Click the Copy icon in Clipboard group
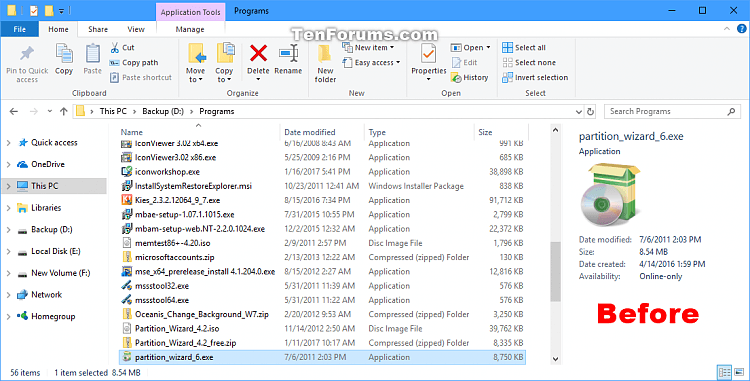Screen dimensions: 750x381 tap(64, 54)
